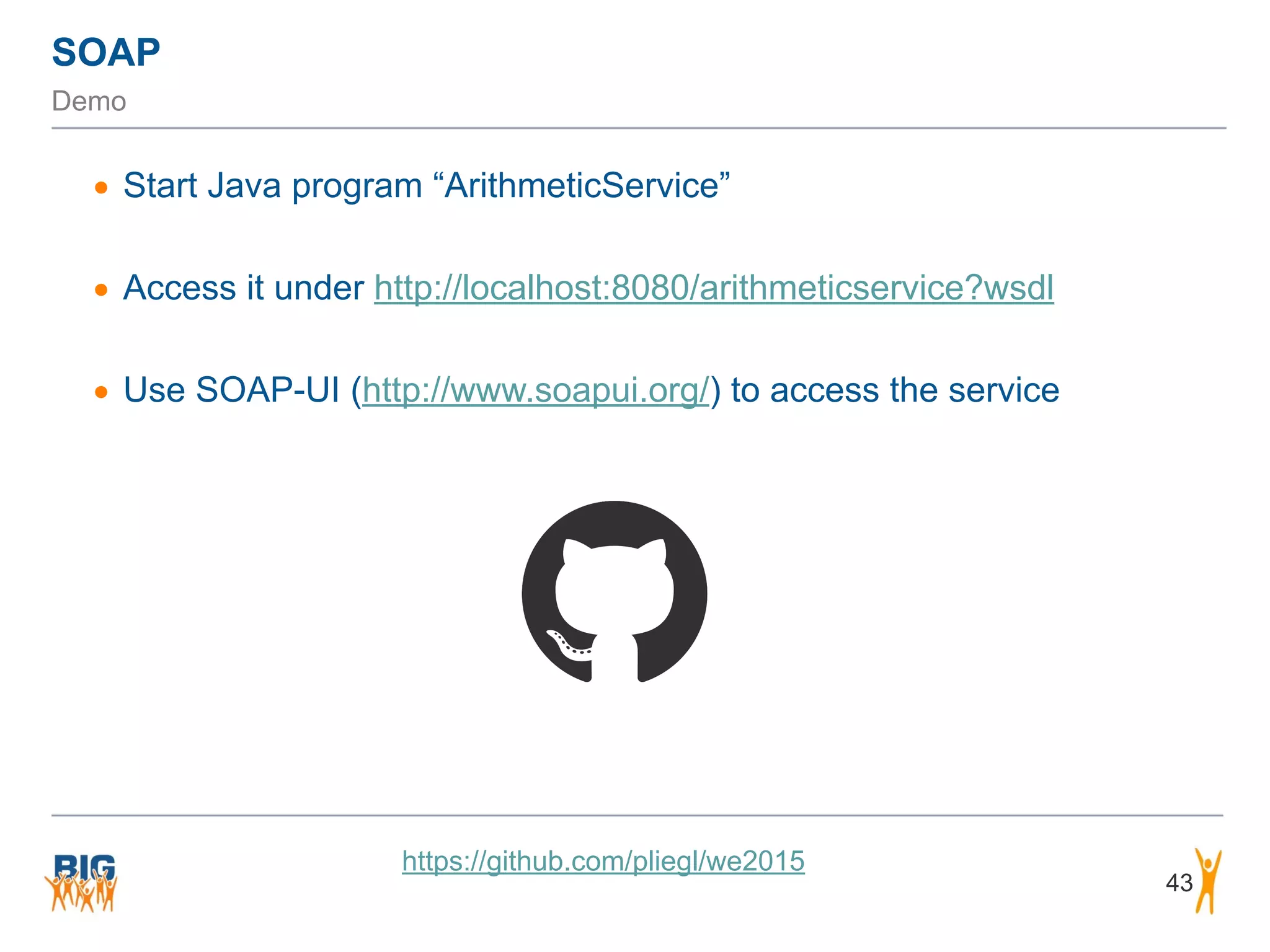Screen dimensions: 1270x952
Task: Click the GitHub Octocat logo
Action: click(614, 592)
